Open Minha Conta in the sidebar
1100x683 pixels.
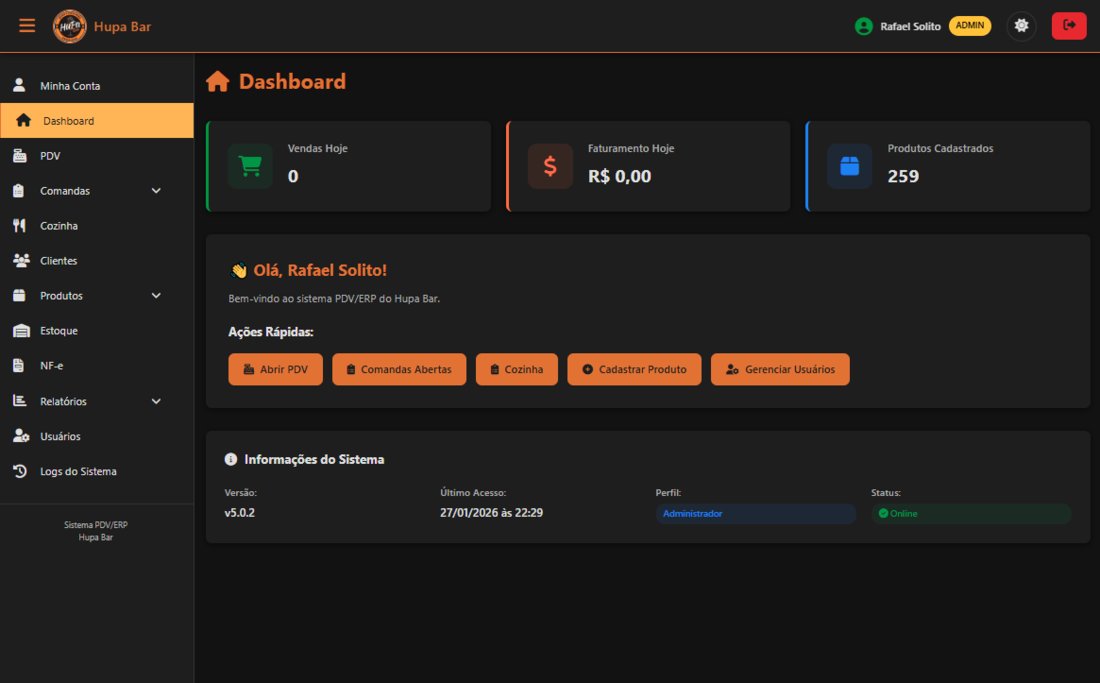[97, 86]
